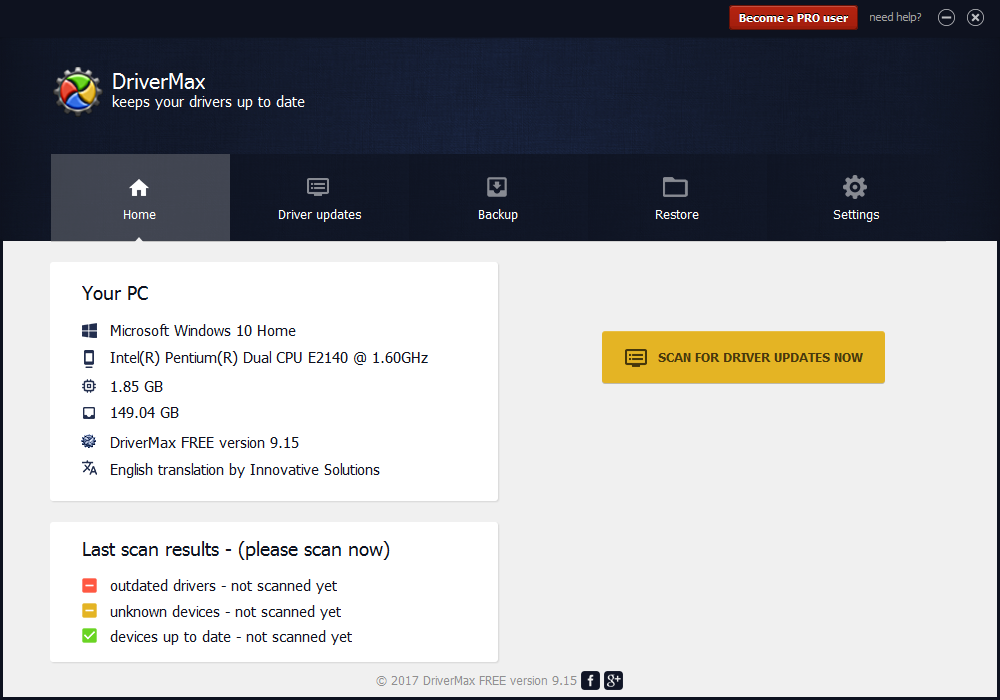
Task: Click keeps your drivers up to date tagline
Action: pos(208,102)
